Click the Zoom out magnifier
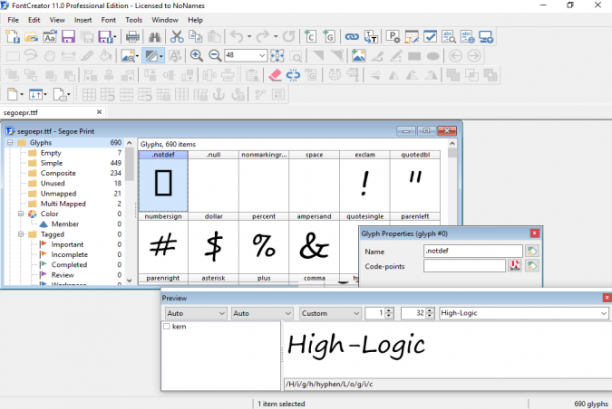The width and height of the screenshot is (612, 409). 215,56
